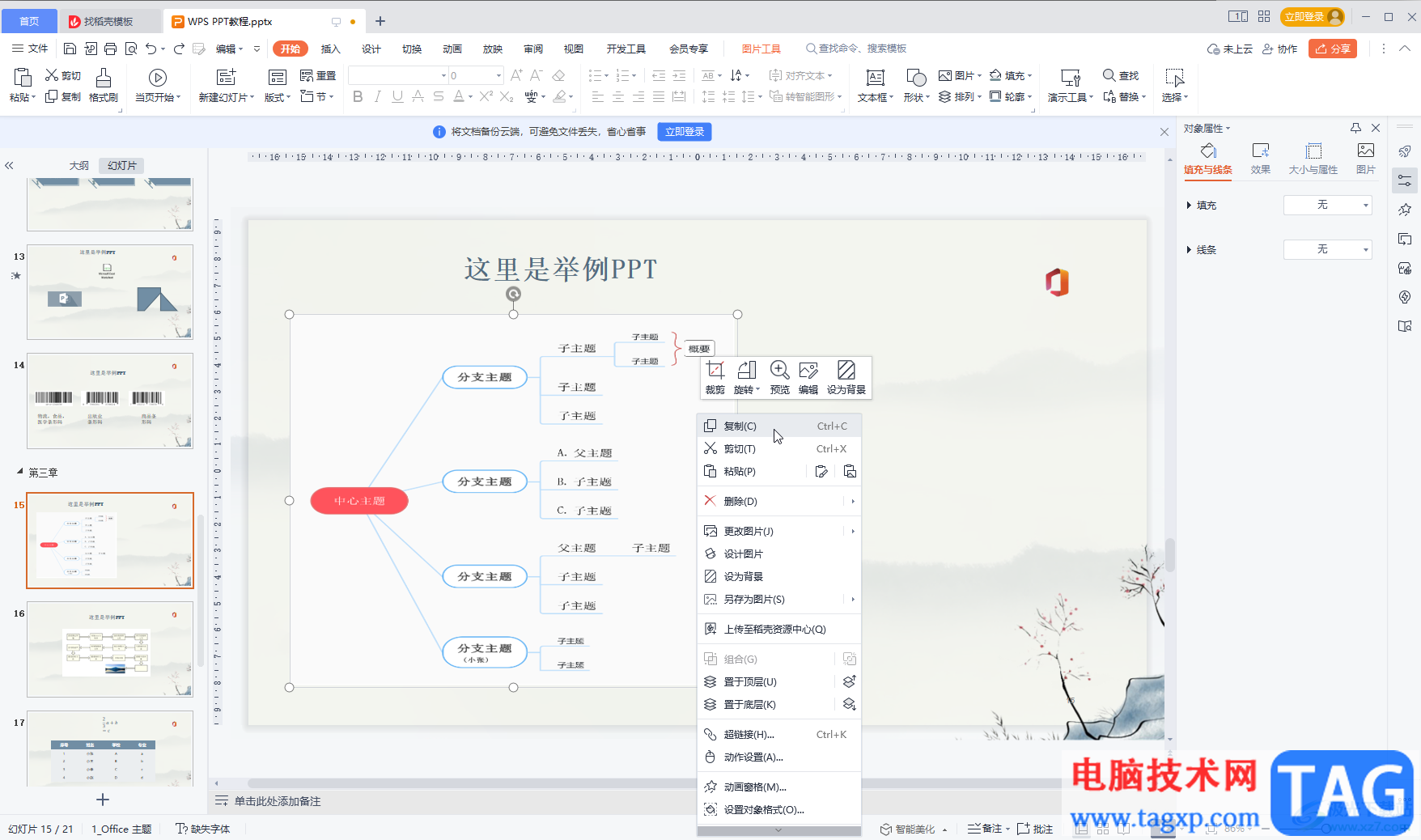
Task: Choose Delete (删除) from context menu
Action: 778,502
